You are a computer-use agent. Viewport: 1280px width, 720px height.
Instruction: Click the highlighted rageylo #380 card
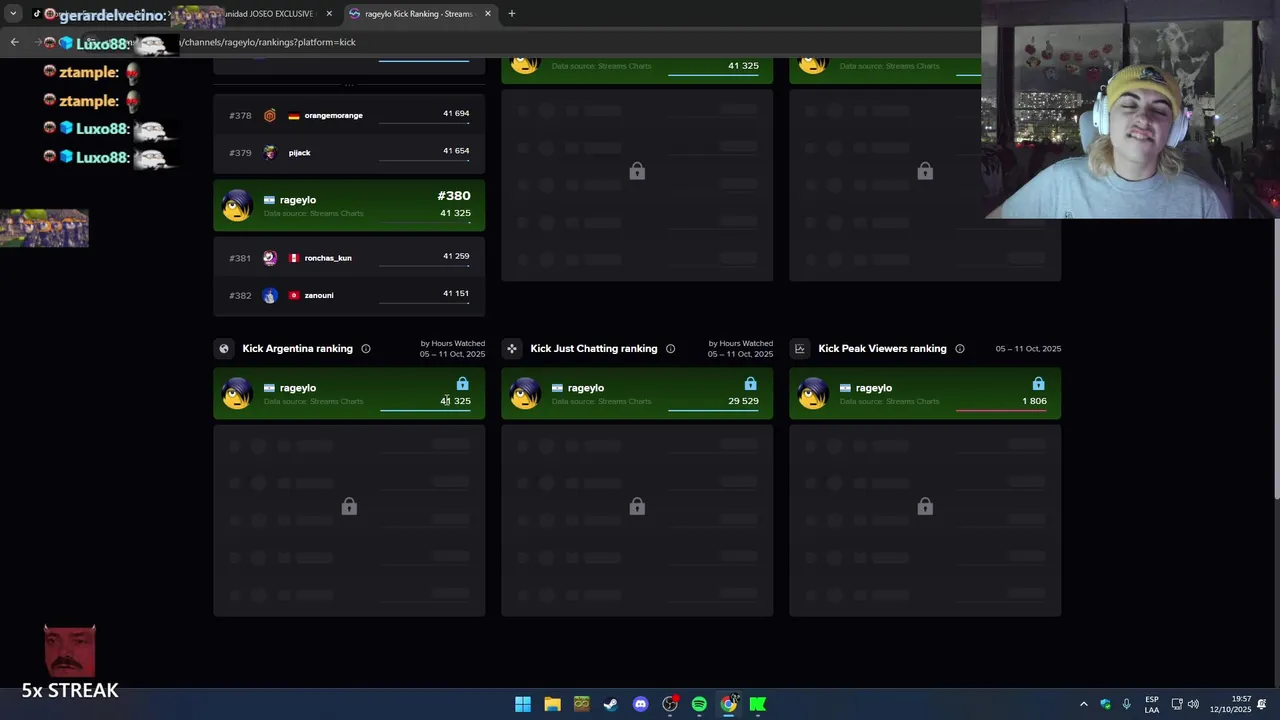[x=349, y=205]
